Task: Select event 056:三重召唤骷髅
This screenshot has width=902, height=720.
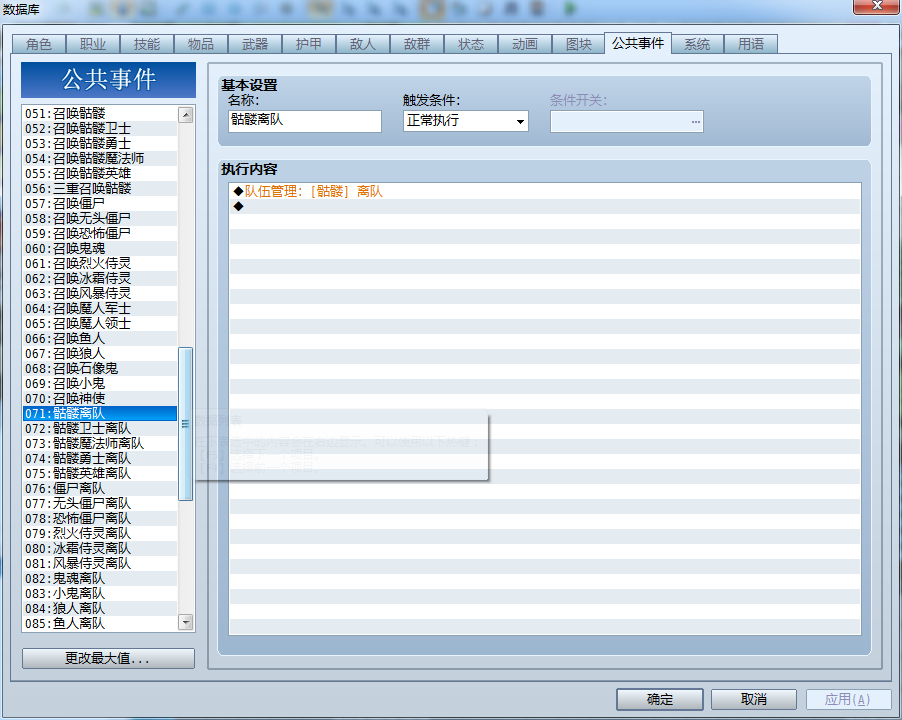Action: coord(100,188)
